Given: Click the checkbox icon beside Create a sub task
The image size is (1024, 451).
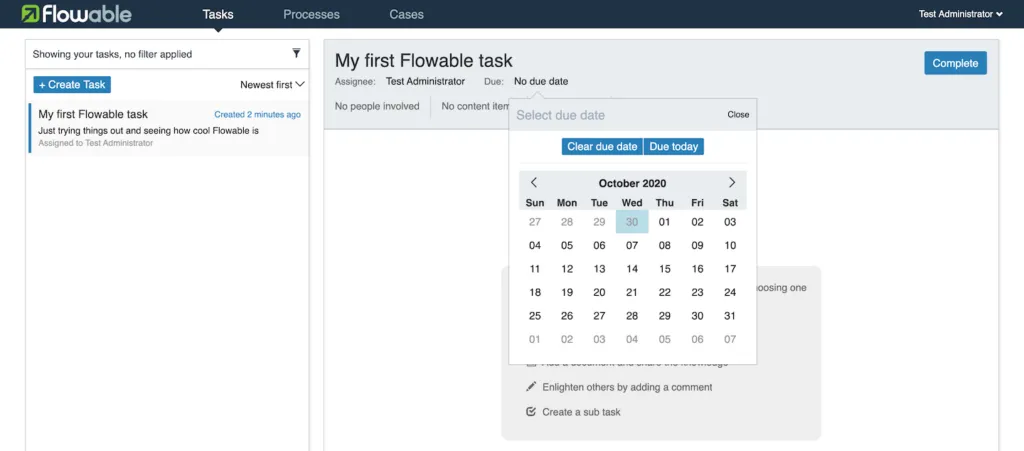Looking at the screenshot, I should pos(531,412).
